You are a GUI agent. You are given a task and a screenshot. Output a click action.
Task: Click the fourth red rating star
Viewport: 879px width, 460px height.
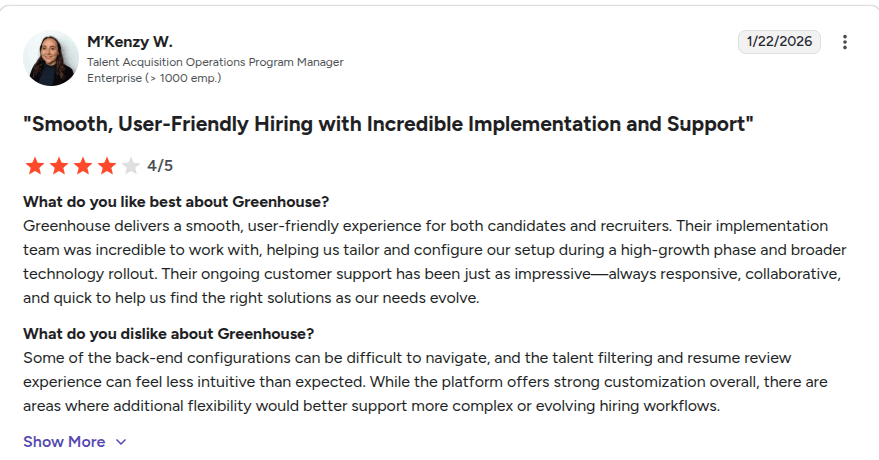click(x=107, y=166)
